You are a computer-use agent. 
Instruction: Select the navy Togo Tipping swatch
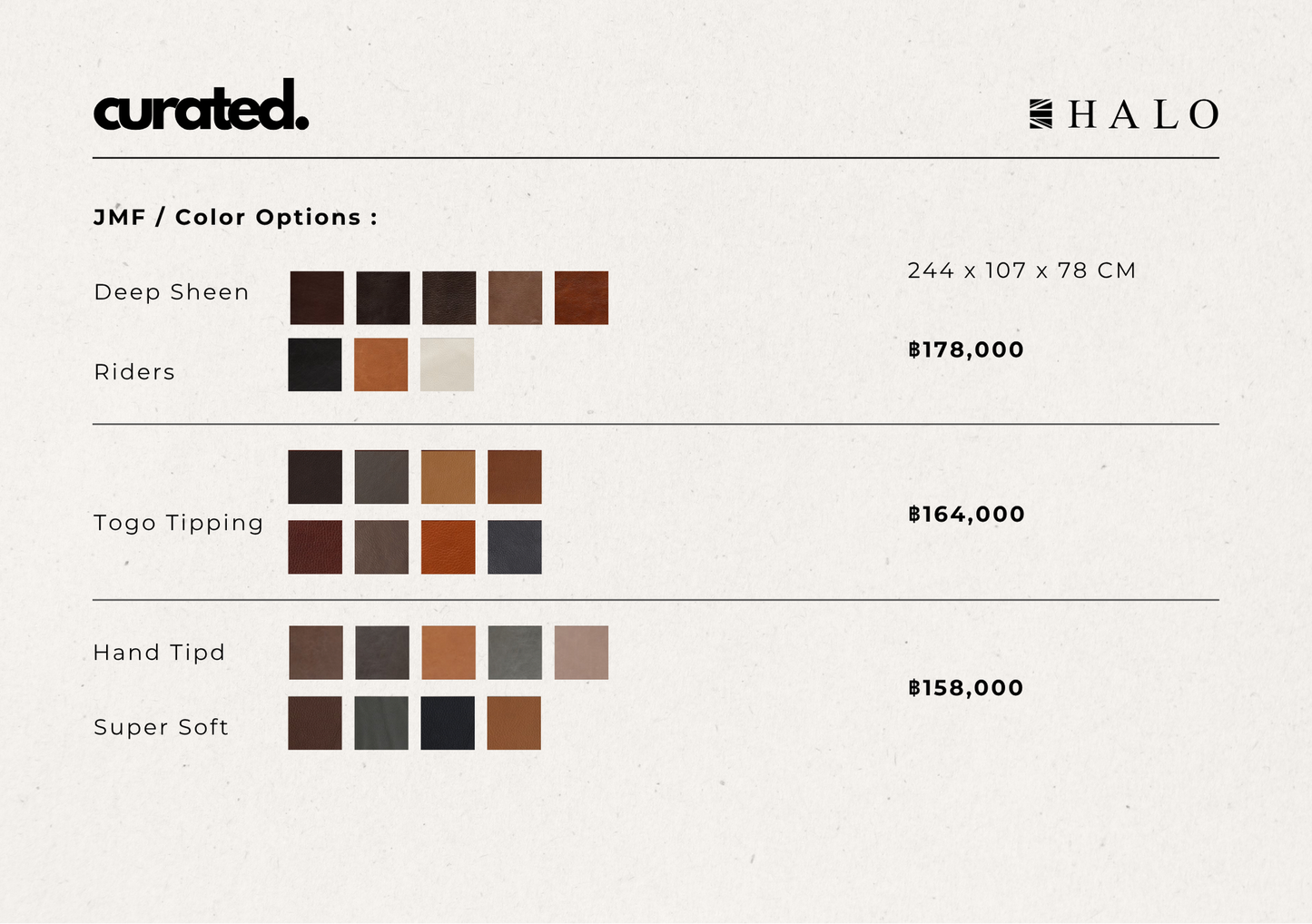[514, 547]
